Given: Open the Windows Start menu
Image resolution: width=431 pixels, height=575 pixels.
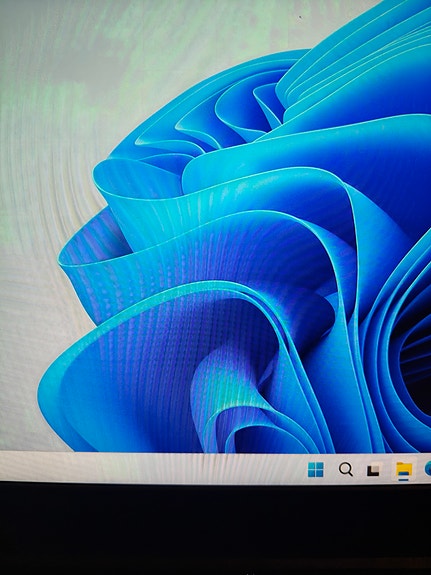Looking at the screenshot, I should pos(315,469).
